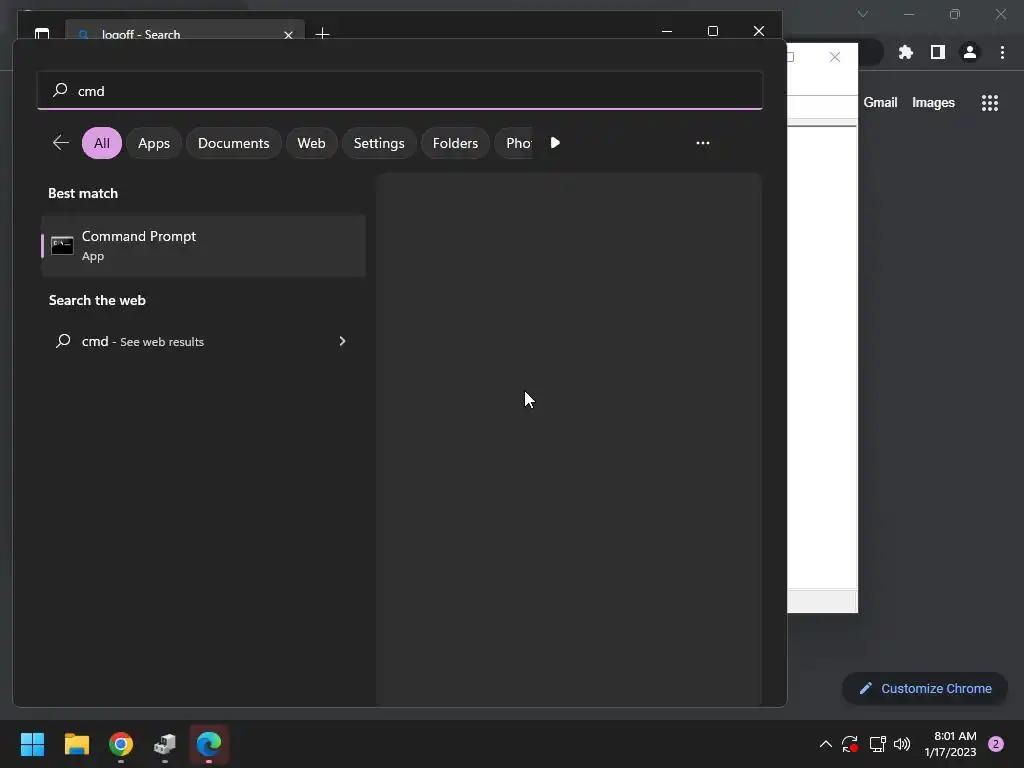Close the white dialog behind the search panel
The image size is (1024, 768).
835,57
